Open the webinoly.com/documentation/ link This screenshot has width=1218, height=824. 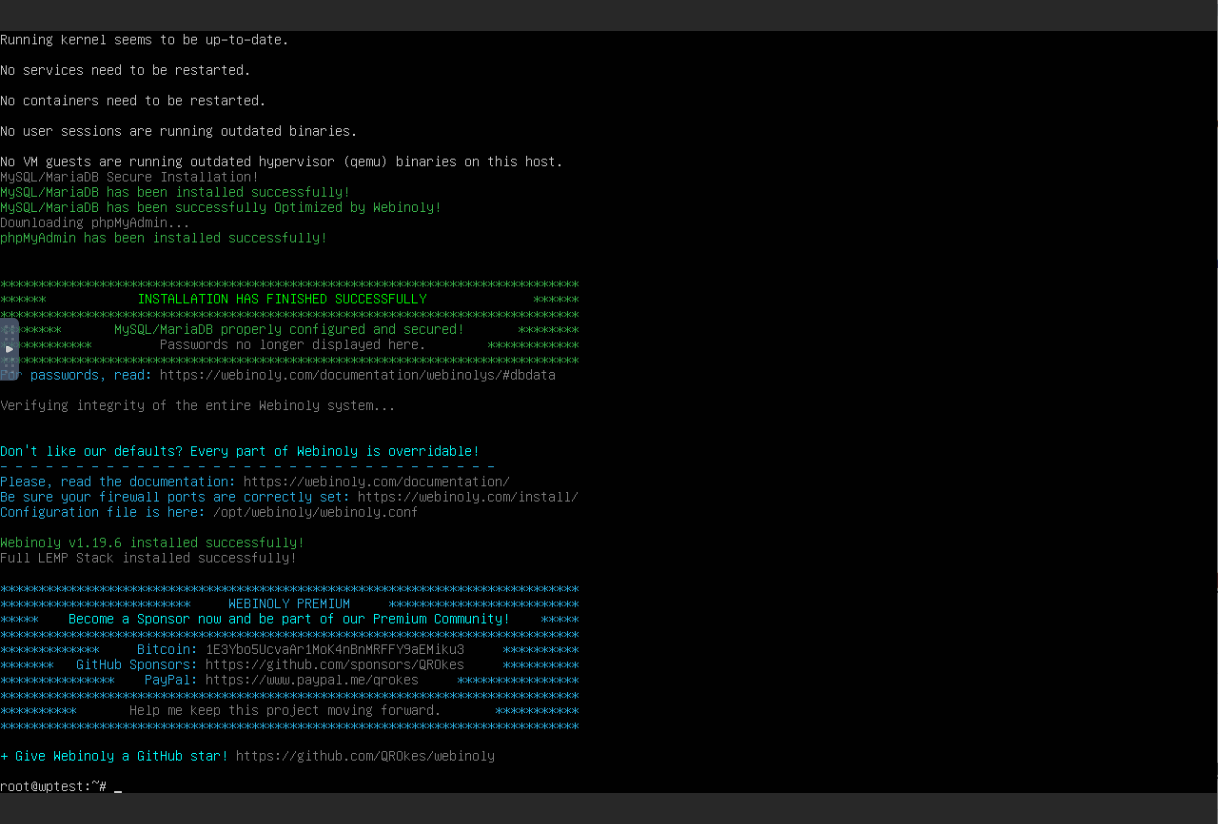click(376, 481)
